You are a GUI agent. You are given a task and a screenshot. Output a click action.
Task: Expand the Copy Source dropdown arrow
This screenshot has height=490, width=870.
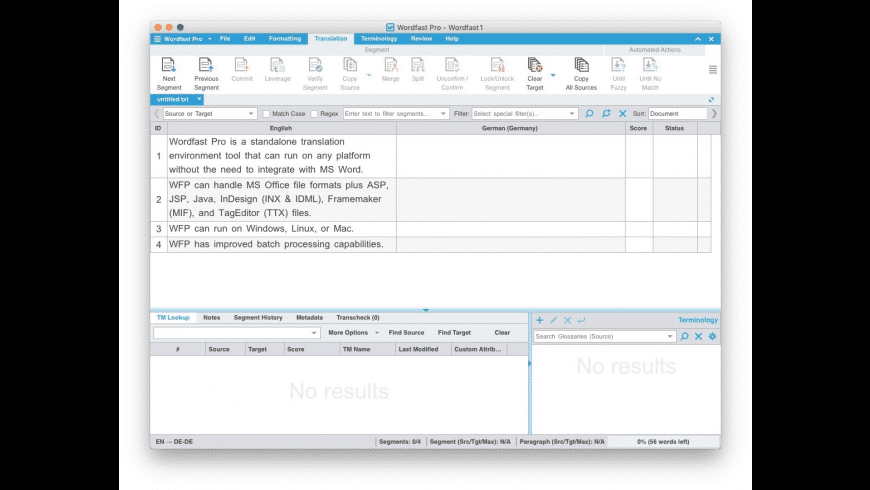click(x=369, y=74)
